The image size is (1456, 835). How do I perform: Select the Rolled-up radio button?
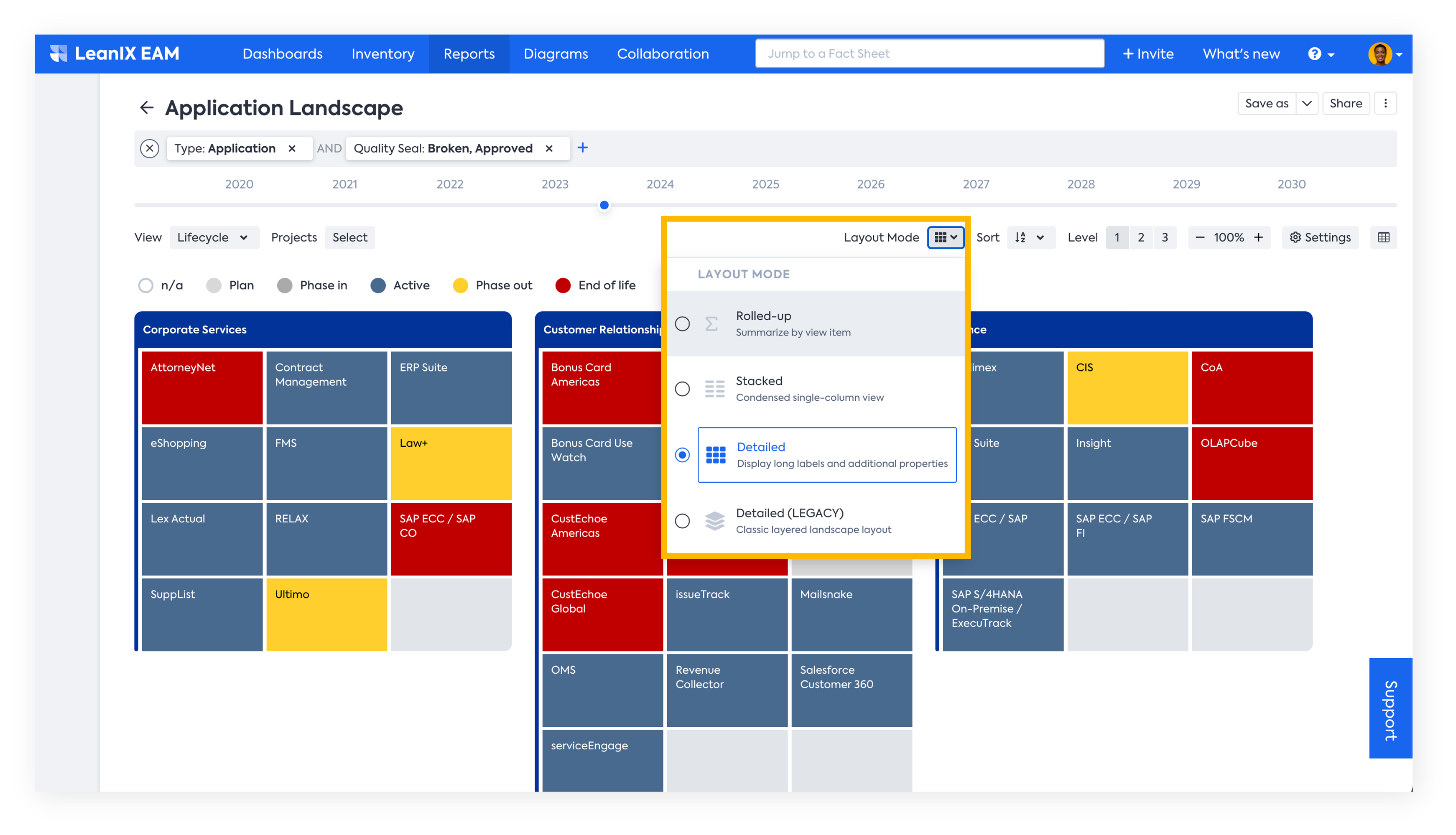(682, 324)
